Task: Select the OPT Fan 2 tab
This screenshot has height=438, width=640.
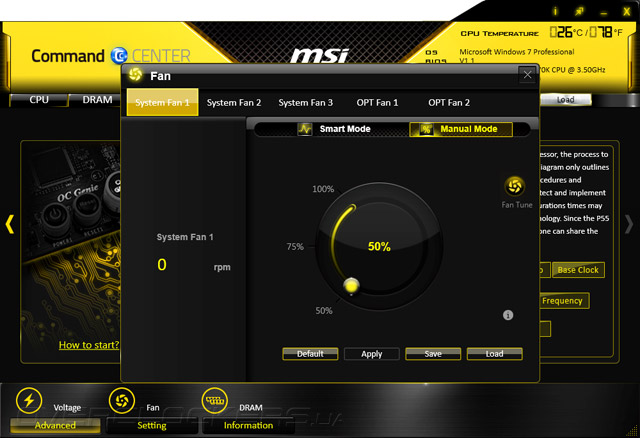Action: pos(449,102)
